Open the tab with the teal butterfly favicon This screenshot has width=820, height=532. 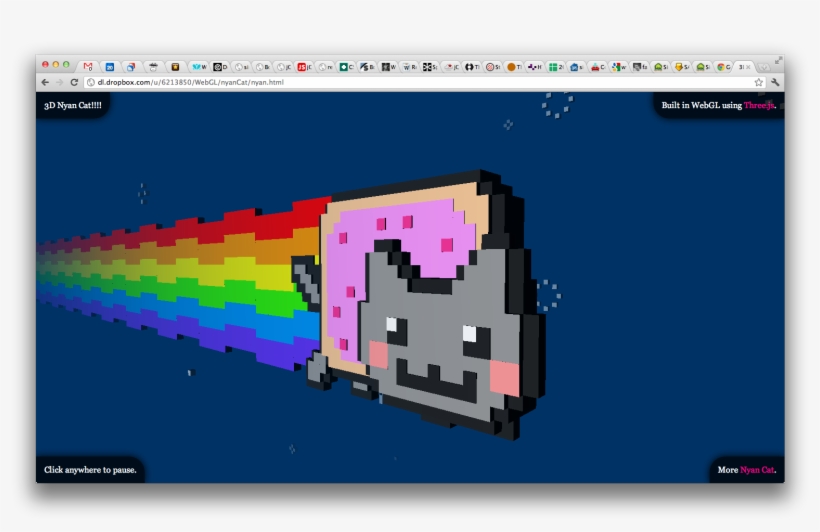[x=200, y=67]
